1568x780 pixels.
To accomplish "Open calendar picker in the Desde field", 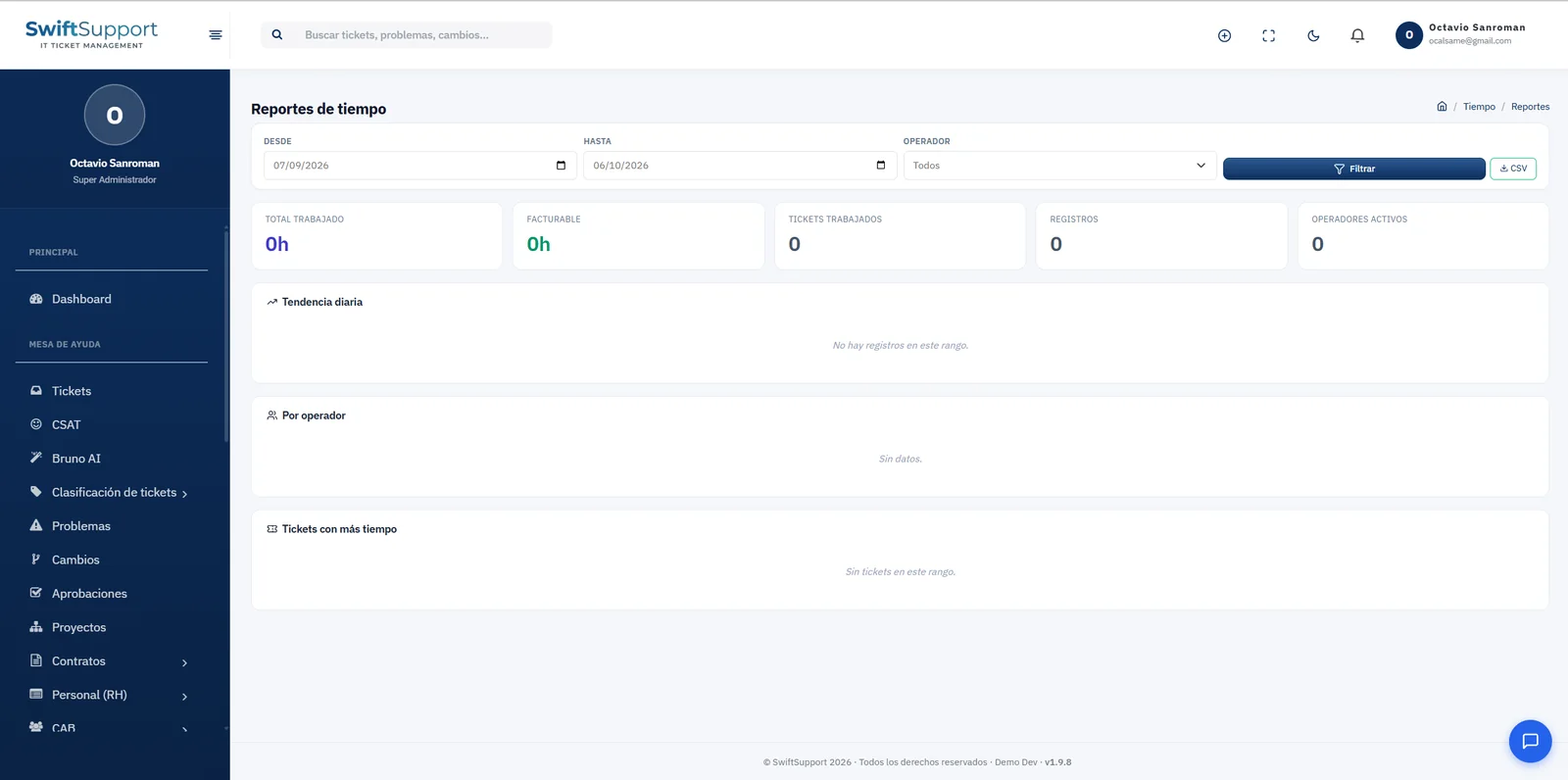I will pos(561,166).
